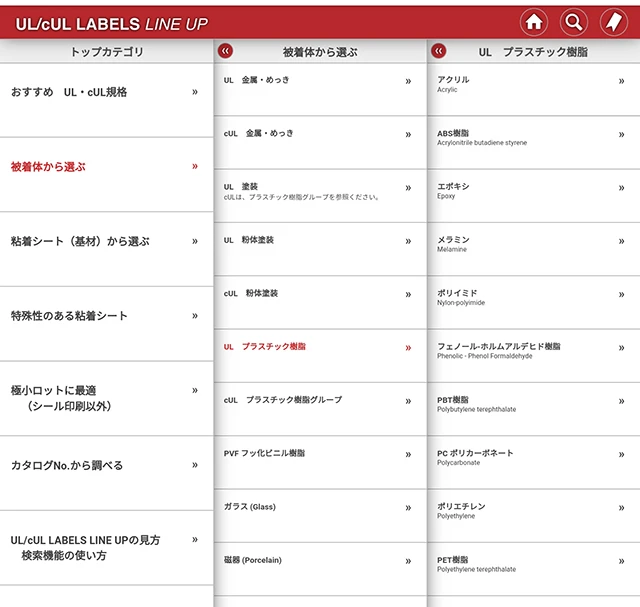This screenshot has height=607, width=640.
Task: Choose エポキシ Epoxy resin
Action: click(534, 196)
